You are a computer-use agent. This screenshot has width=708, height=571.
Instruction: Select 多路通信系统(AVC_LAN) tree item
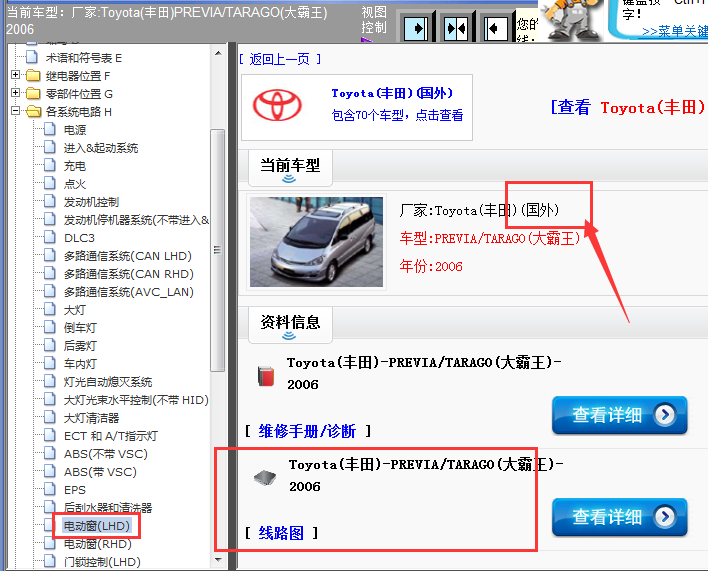tap(128, 292)
